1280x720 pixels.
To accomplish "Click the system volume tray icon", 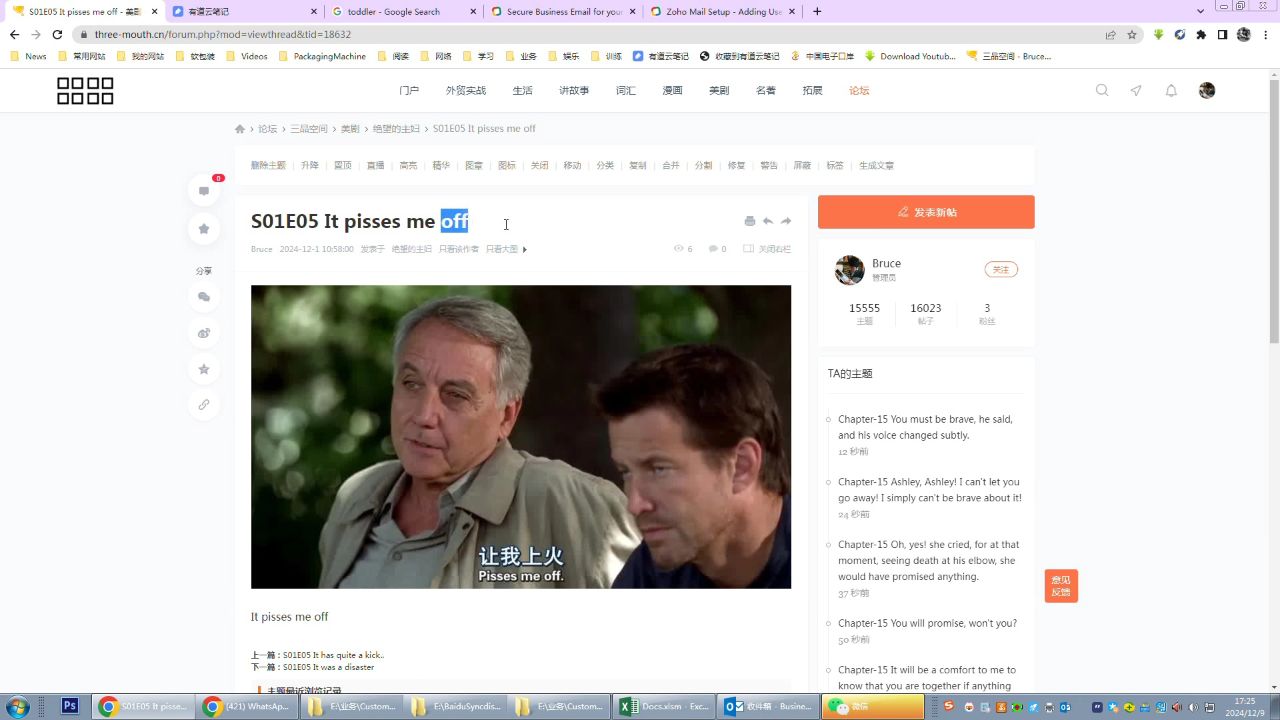I will tap(1194, 707).
